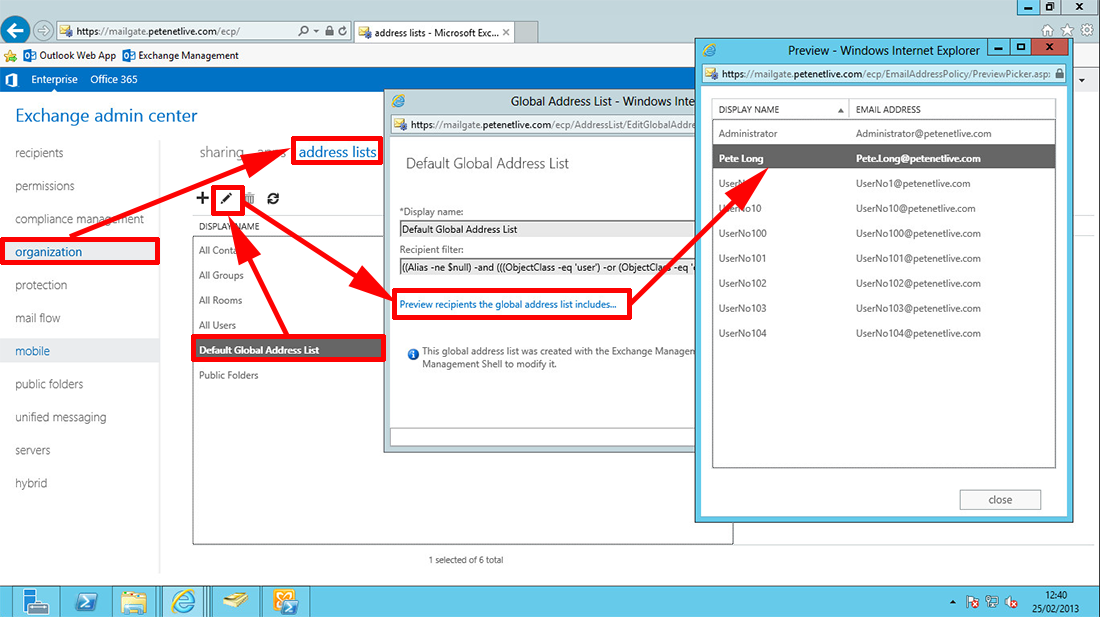Switch to the Office 365 tab

[x=114, y=80]
